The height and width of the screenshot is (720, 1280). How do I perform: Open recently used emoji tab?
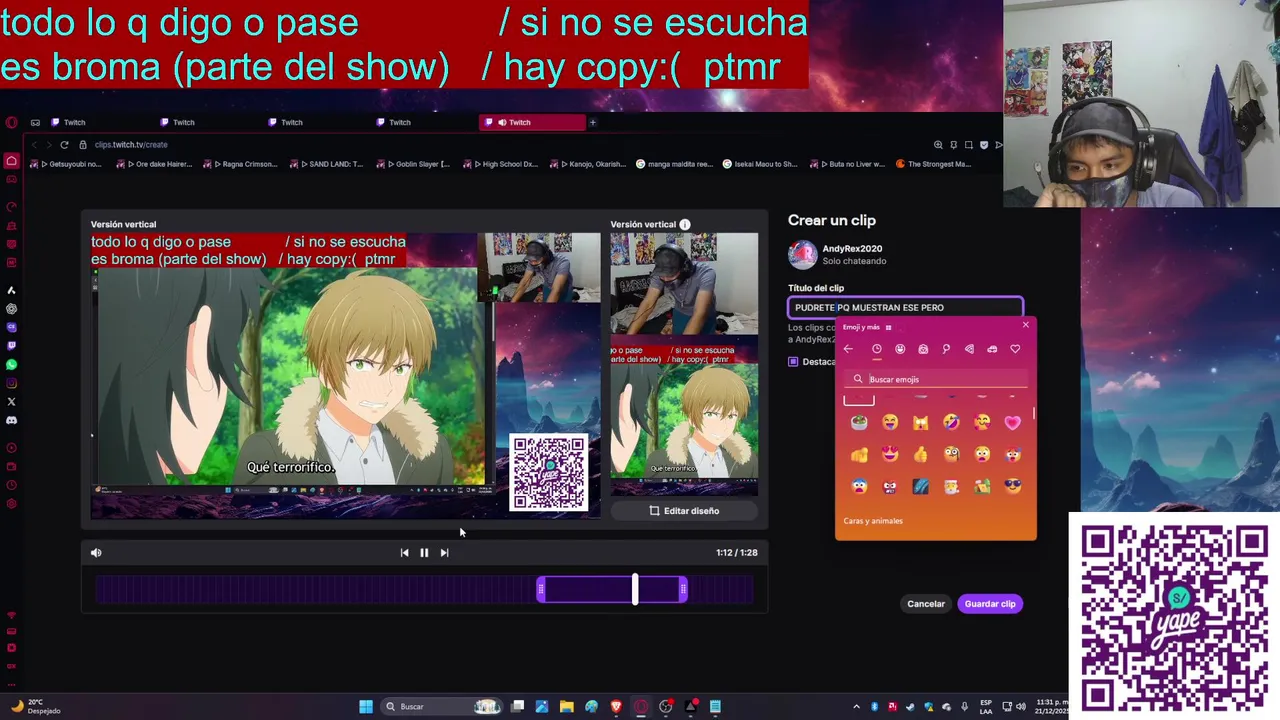click(x=877, y=349)
